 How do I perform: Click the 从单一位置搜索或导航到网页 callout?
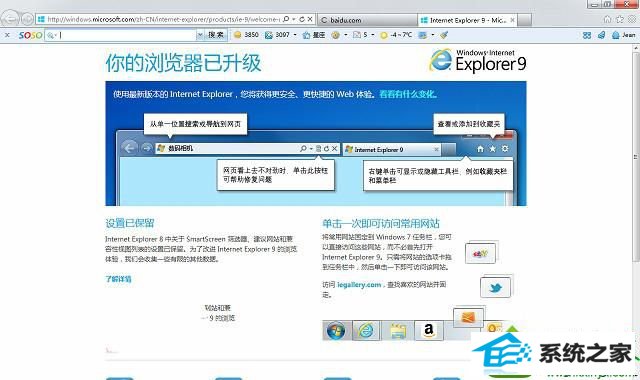pyautogui.click(x=195, y=124)
